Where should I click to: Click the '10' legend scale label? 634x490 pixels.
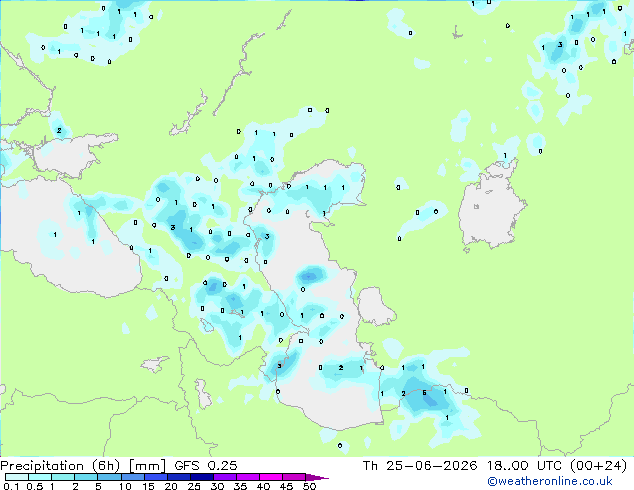click(x=125, y=486)
